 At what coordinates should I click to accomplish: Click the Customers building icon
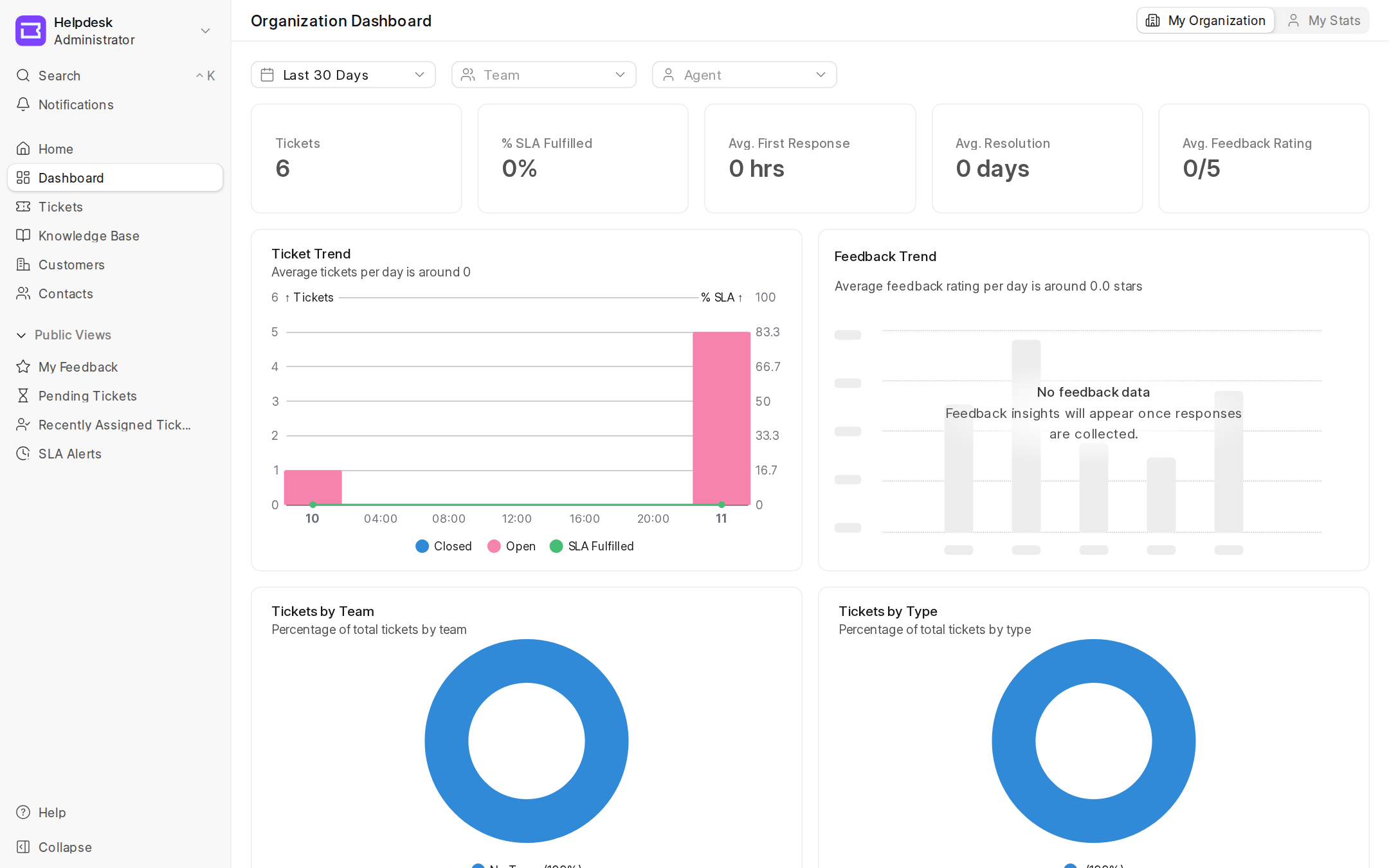(23, 264)
